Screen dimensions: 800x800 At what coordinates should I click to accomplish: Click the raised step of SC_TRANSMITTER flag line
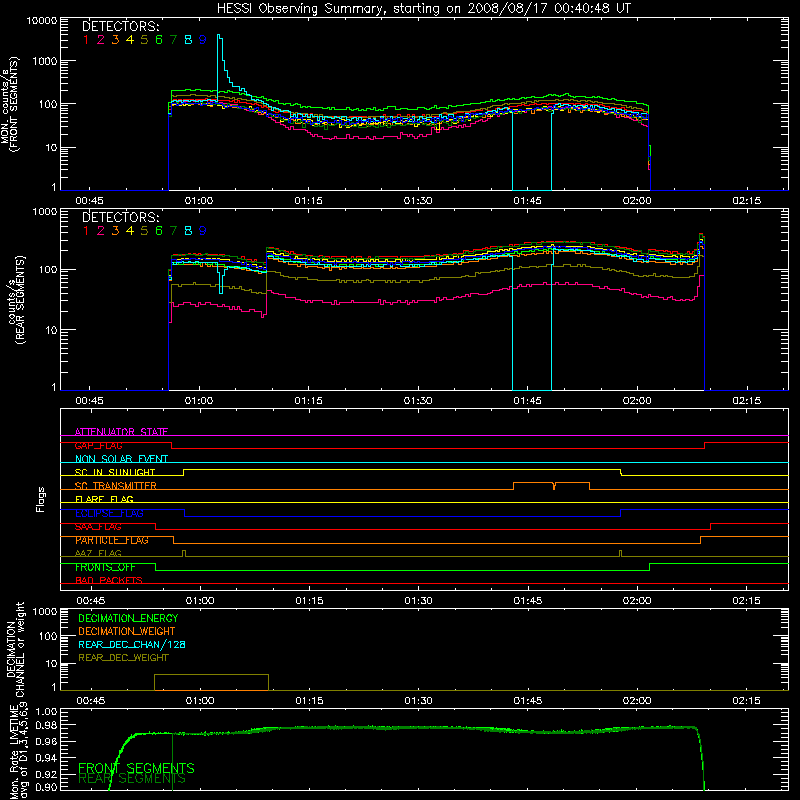coord(551,483)
